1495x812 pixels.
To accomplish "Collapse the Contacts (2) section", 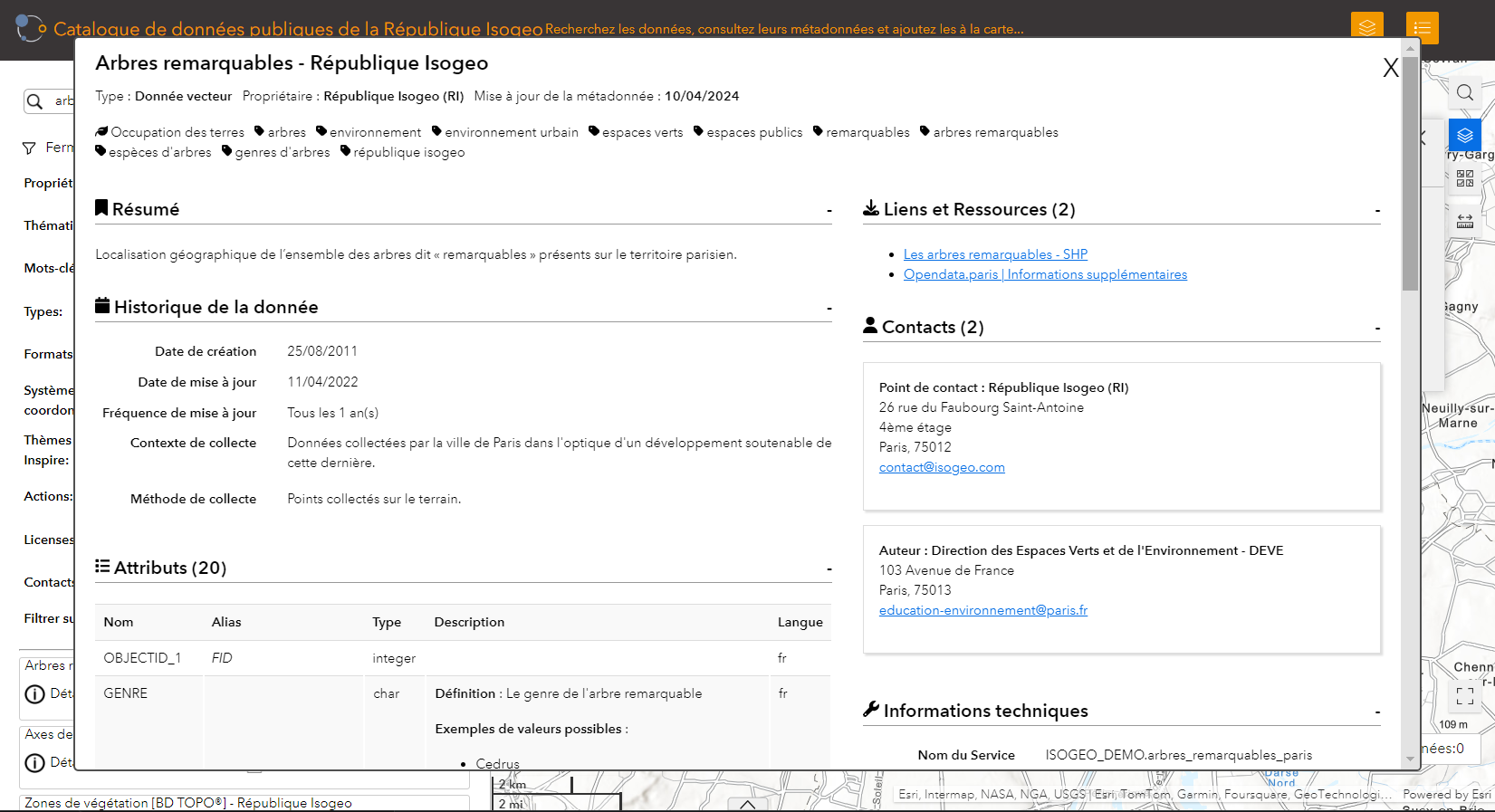I will [1377, 329].
